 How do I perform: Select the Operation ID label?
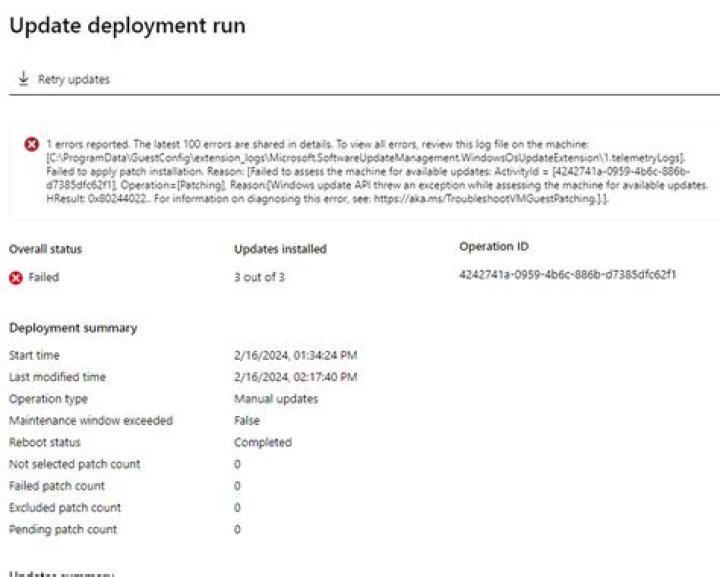coord(494,246)
